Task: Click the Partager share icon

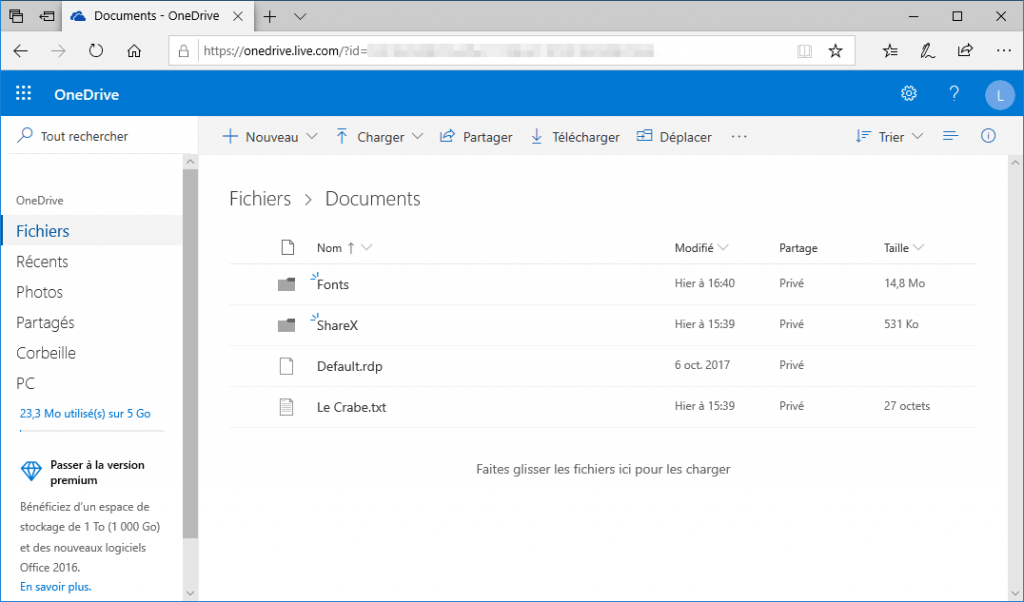Action: pyautogui.click(x=447, y=136)
